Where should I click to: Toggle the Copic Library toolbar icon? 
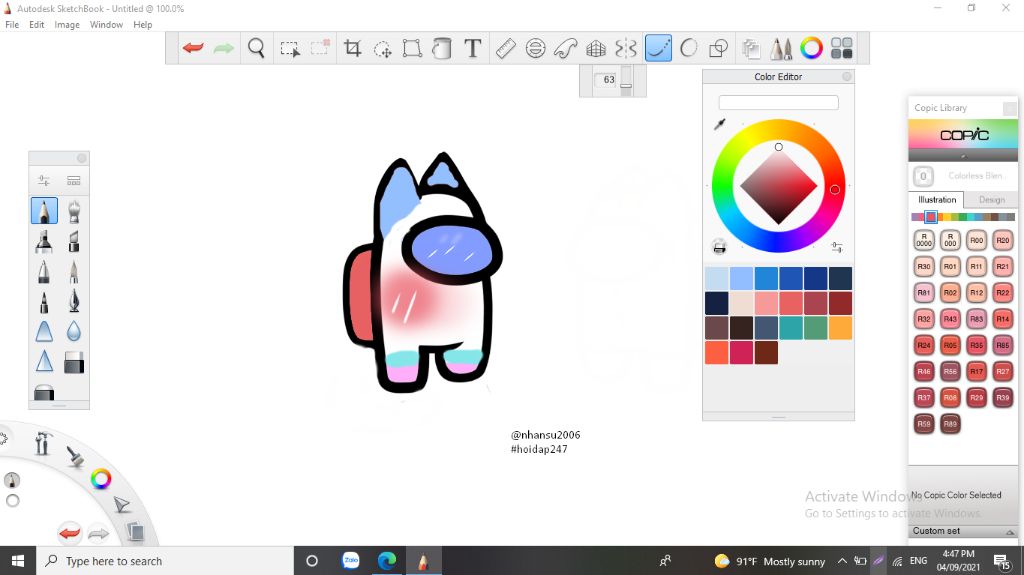click(x=842, y=48)
